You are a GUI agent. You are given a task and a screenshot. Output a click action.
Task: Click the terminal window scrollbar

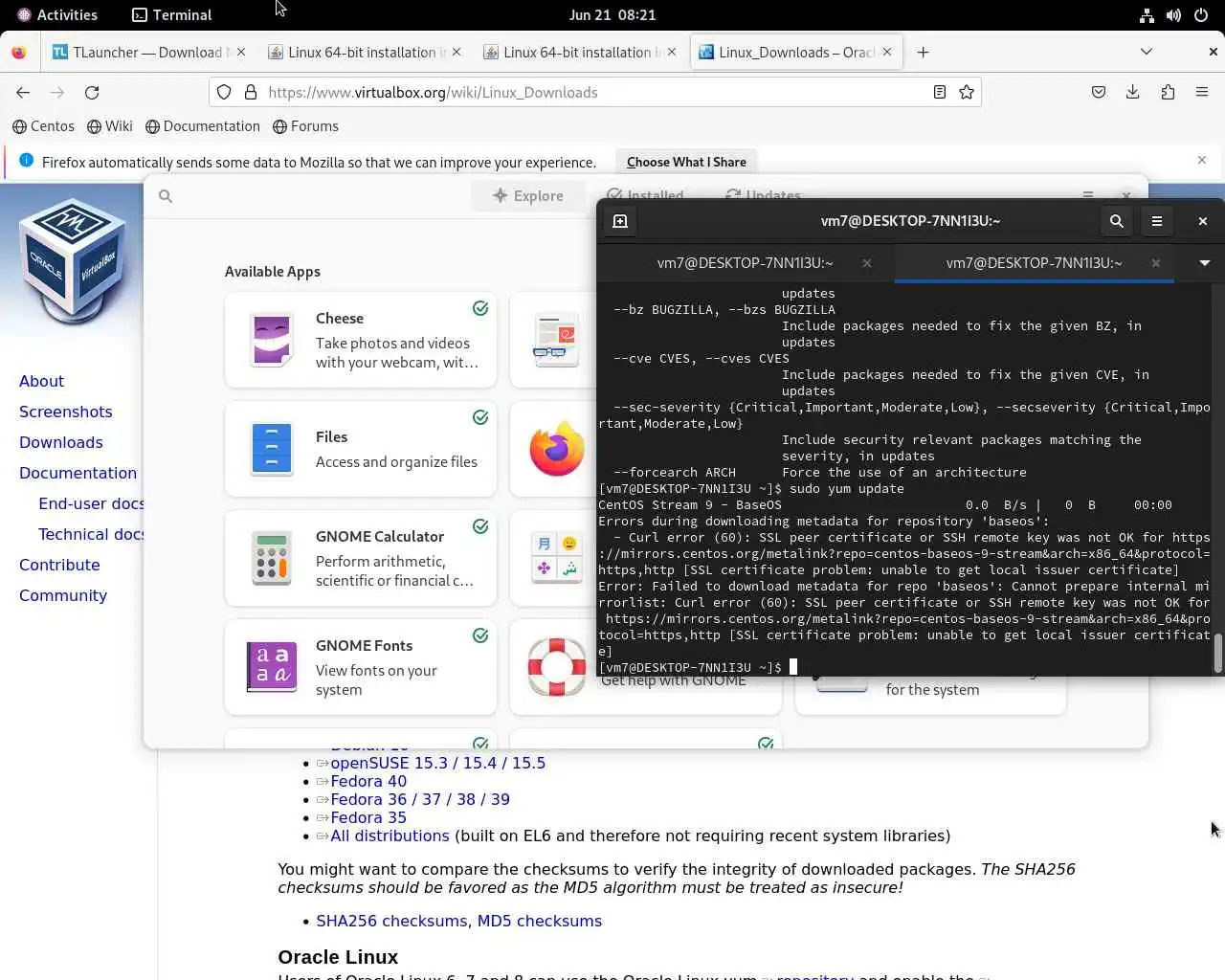[1218, 654]
